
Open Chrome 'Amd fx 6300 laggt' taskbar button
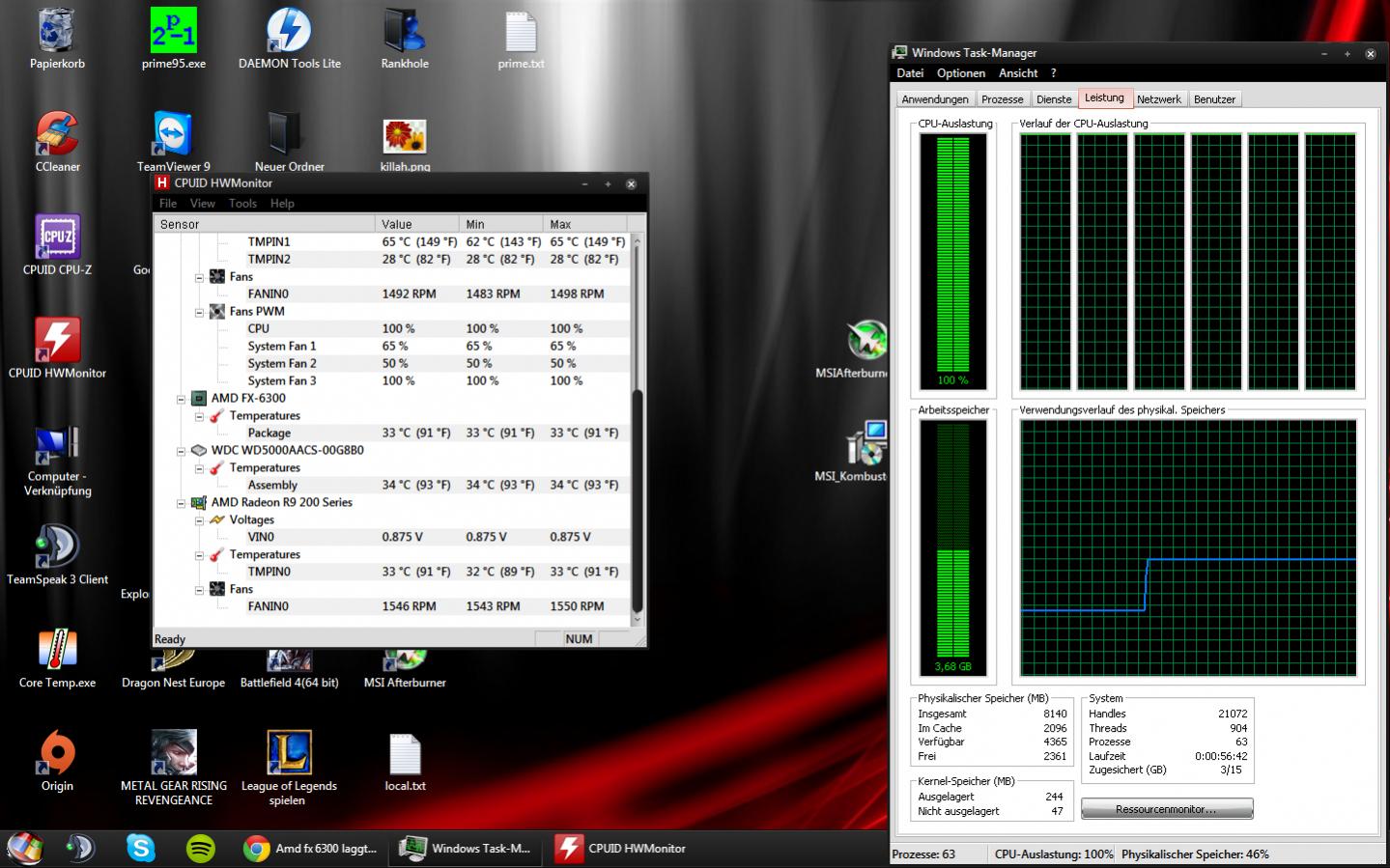point(311,849)
